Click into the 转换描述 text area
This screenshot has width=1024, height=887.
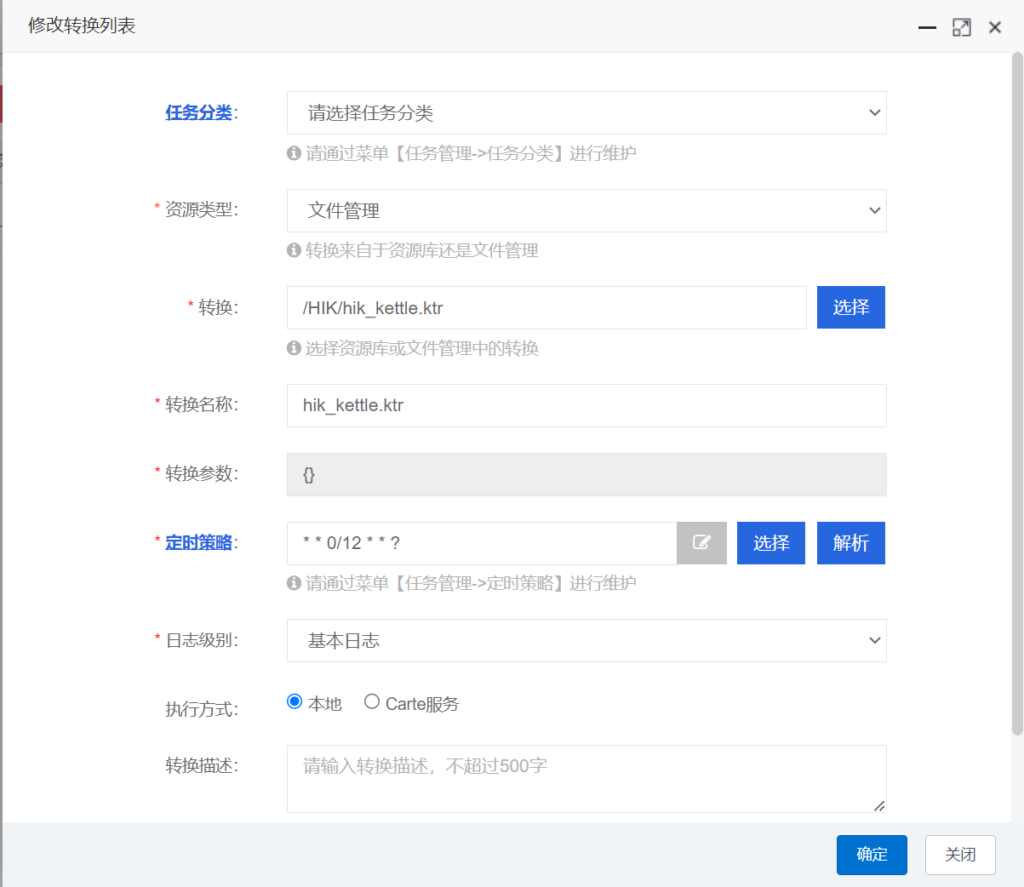tap(586, 779)
